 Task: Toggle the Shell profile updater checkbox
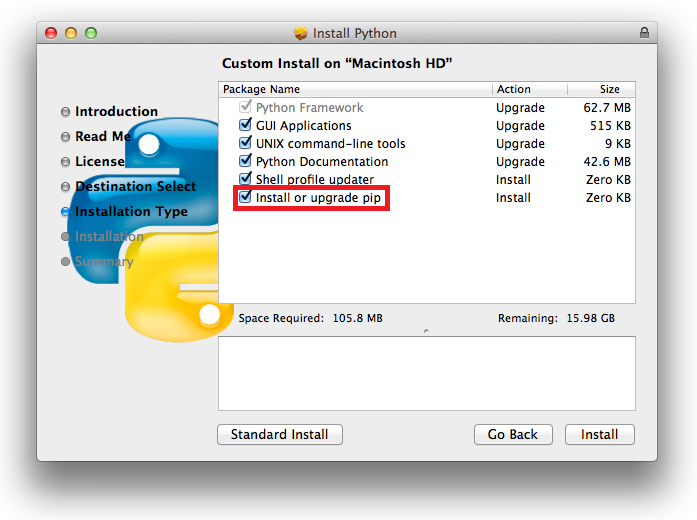[x=245, y=179]
